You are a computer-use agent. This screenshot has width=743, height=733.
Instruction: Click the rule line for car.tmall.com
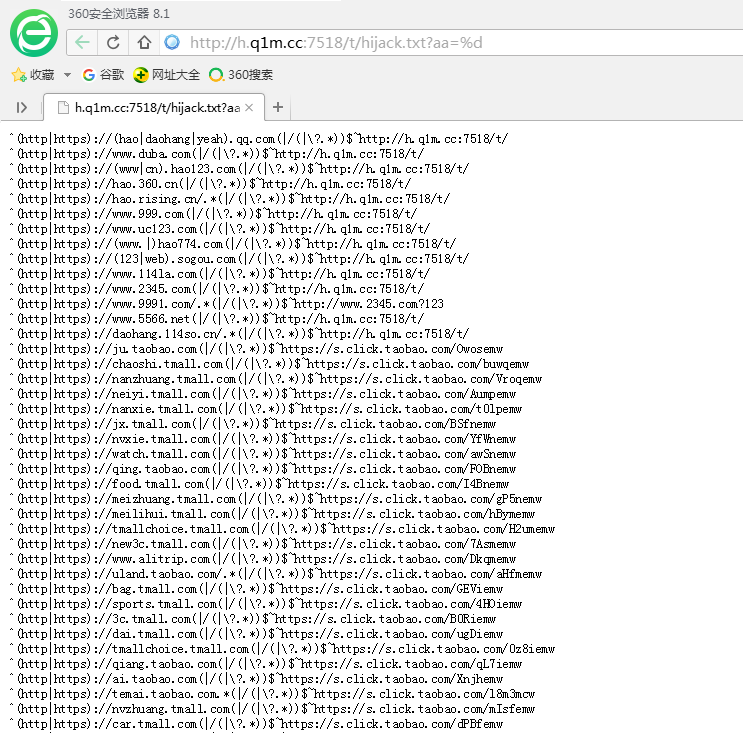[x=256, y=724]
